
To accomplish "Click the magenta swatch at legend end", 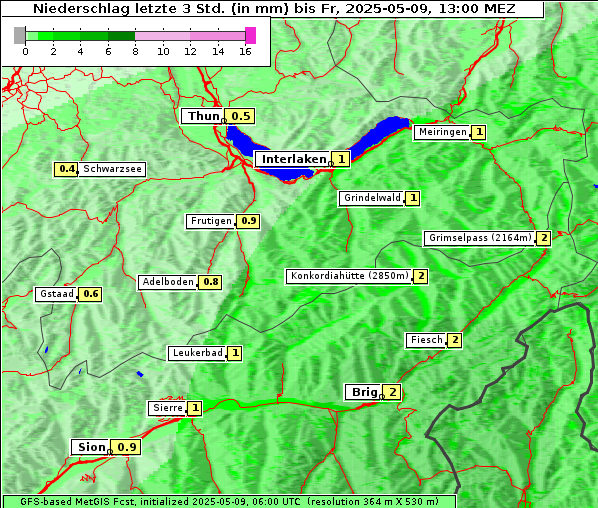I will tap(251, 35).
